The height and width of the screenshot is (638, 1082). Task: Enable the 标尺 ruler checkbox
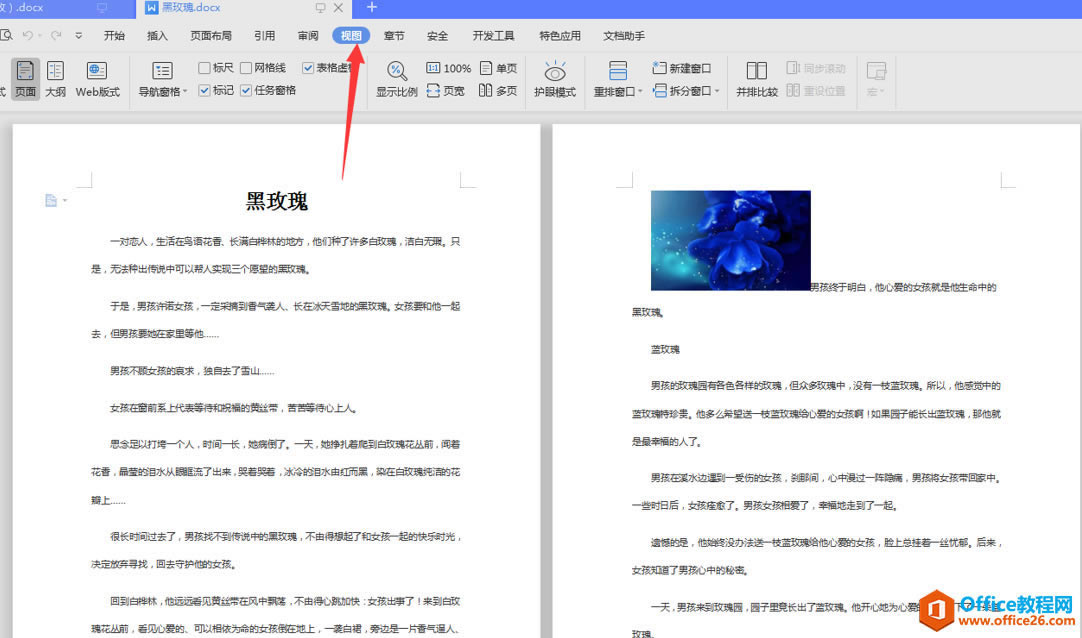tap(204, 68)
